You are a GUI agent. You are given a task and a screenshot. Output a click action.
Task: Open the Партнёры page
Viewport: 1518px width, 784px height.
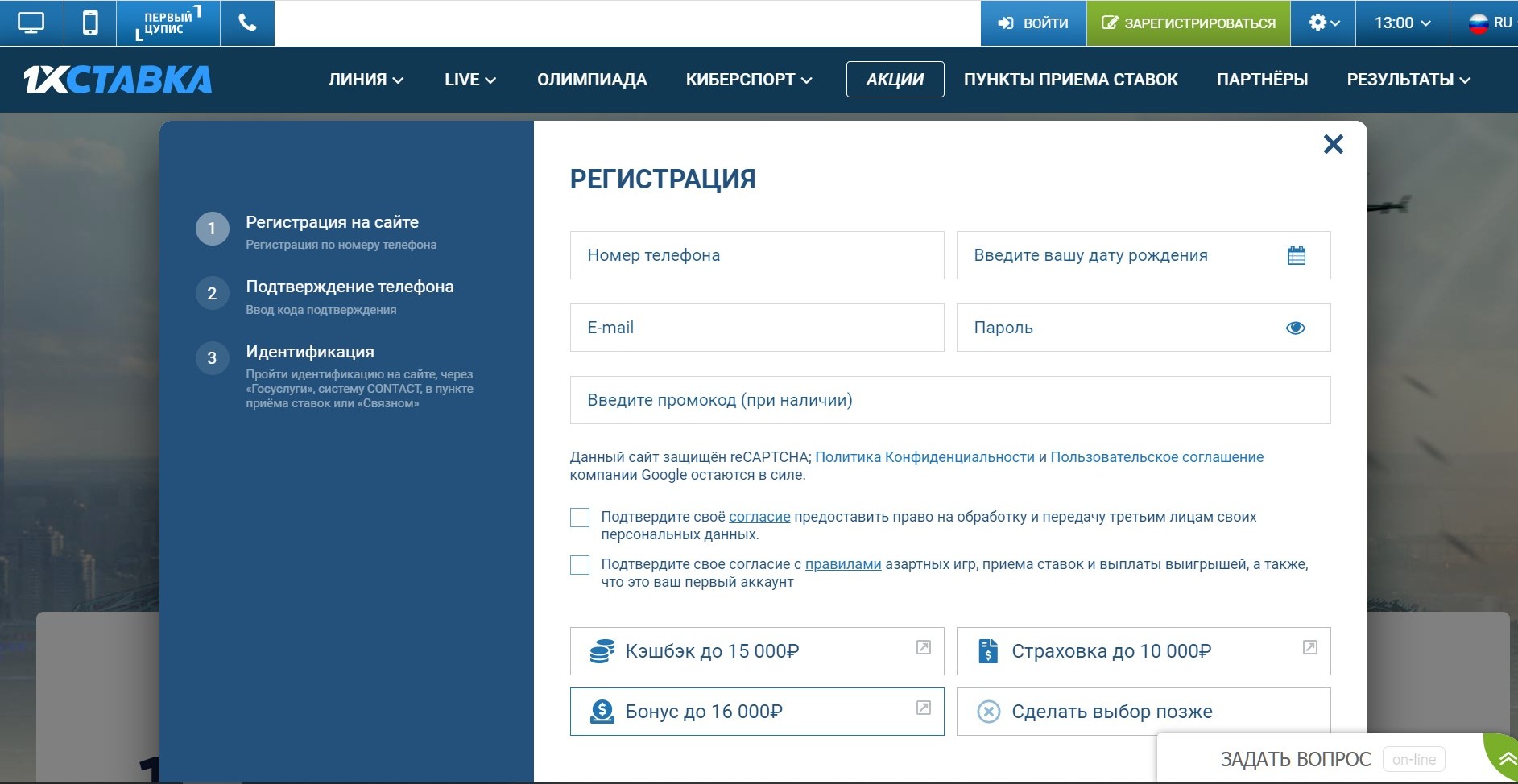(1262, 80)
